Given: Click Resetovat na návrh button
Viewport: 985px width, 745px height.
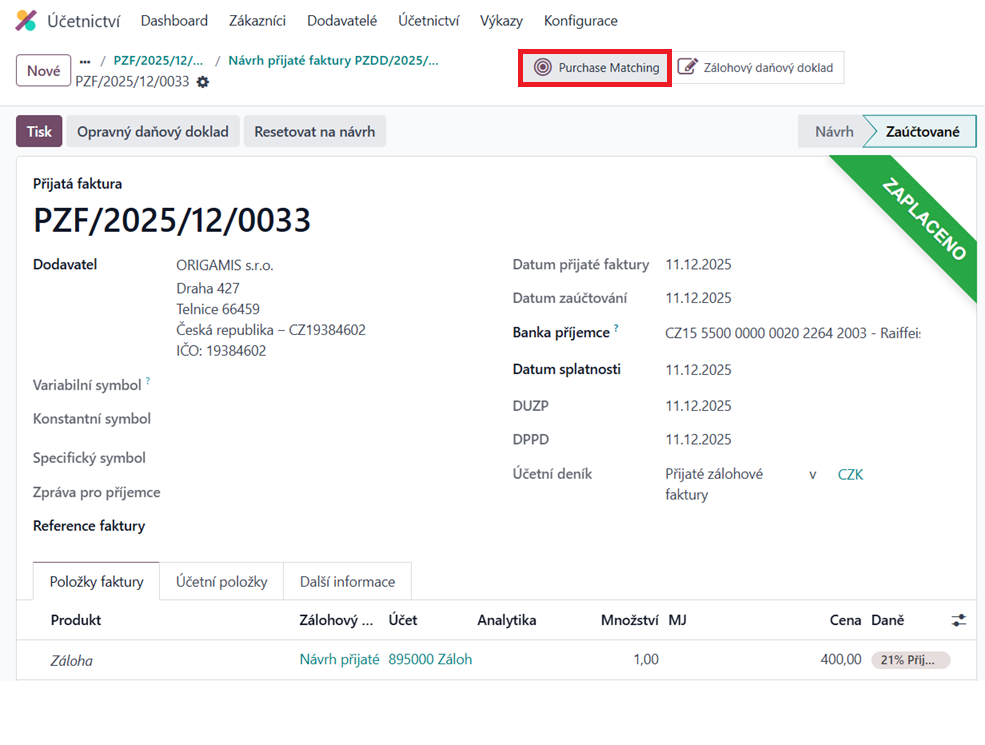Looking at the screenshot, I should (x=315, y=131).
